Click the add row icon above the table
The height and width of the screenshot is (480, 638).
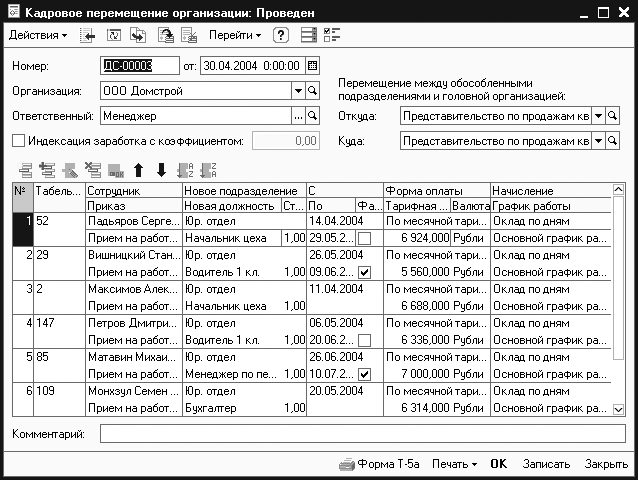click(x=25, y=169)
